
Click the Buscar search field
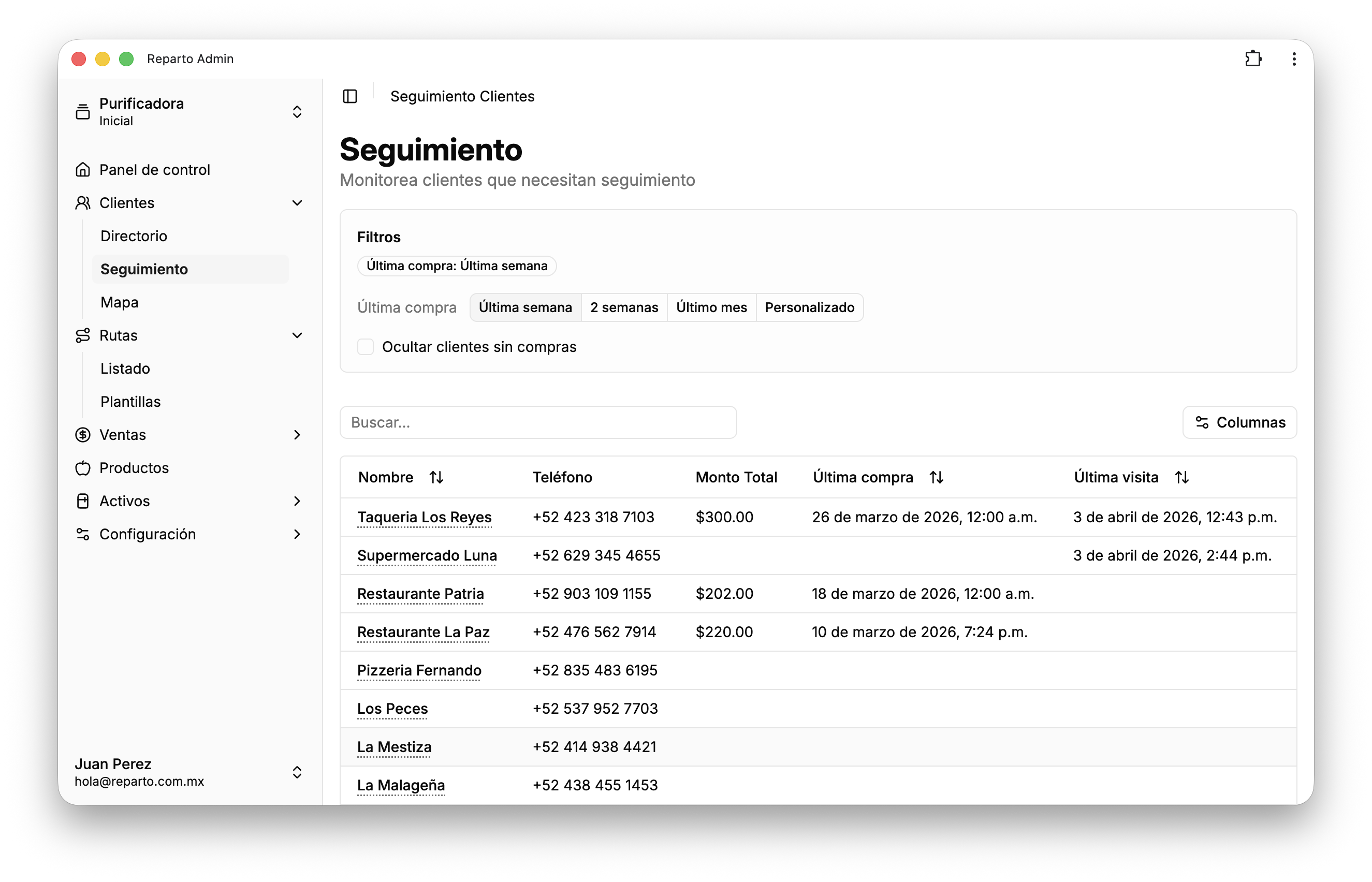538,423
